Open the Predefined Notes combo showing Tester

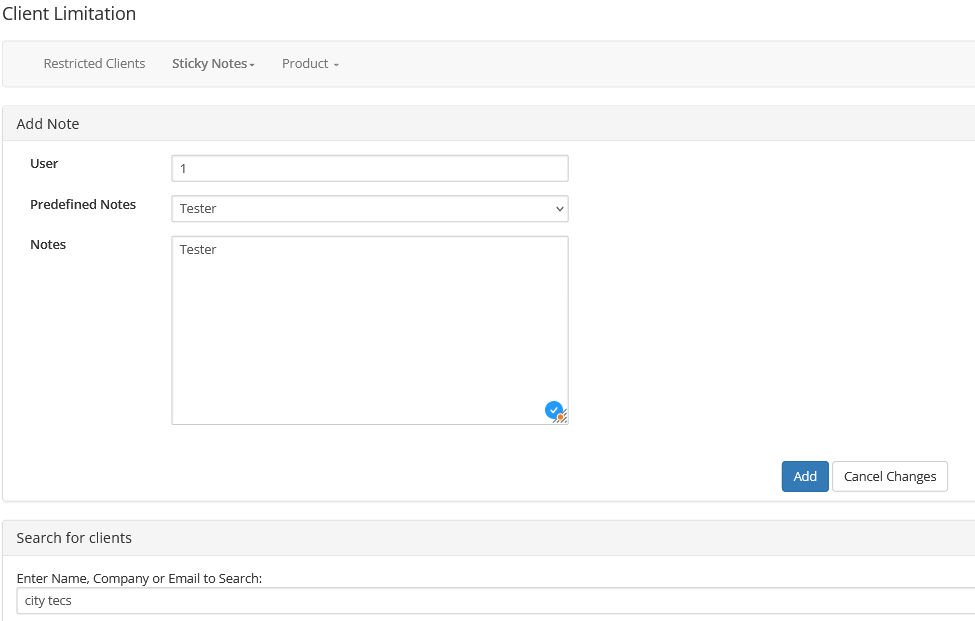(x=370, y=209)
